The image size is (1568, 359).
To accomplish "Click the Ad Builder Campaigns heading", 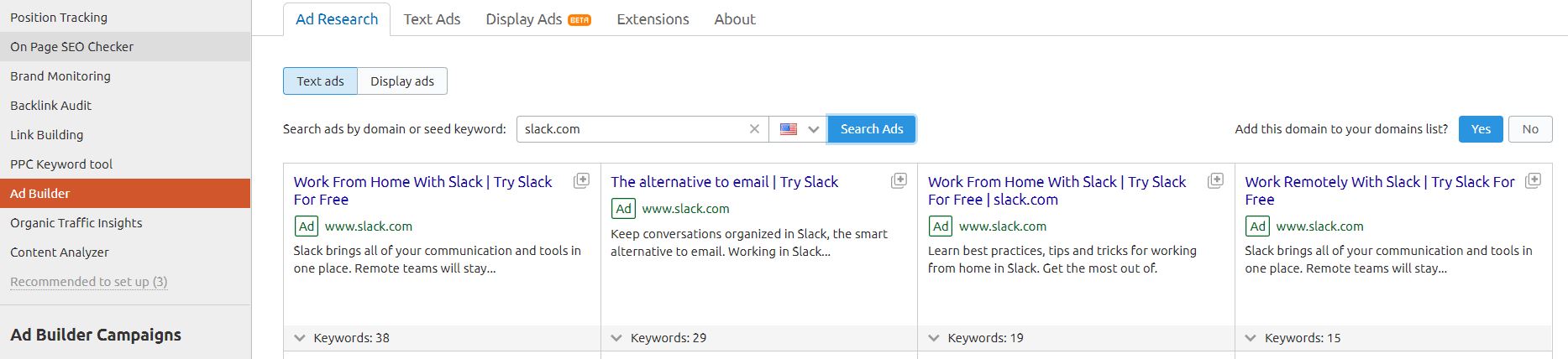I will (96, 335).
